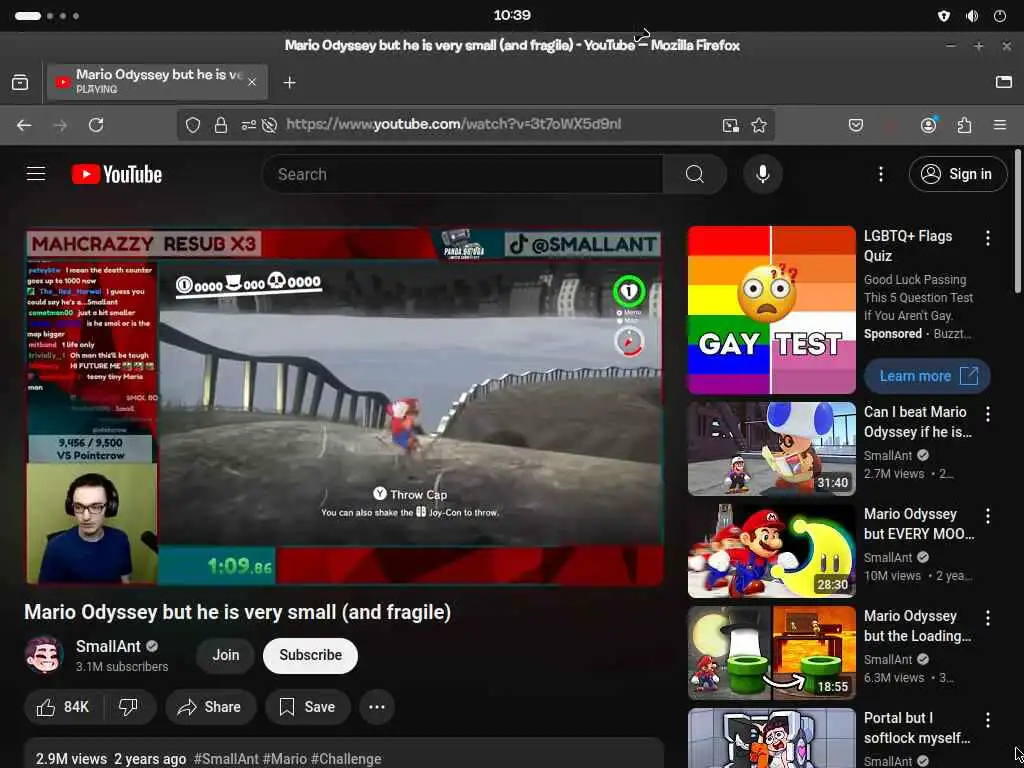This screenshot has height=768, width=1024.
Task: Open Pocket save icon in toolbar
Action: [856, 125]
